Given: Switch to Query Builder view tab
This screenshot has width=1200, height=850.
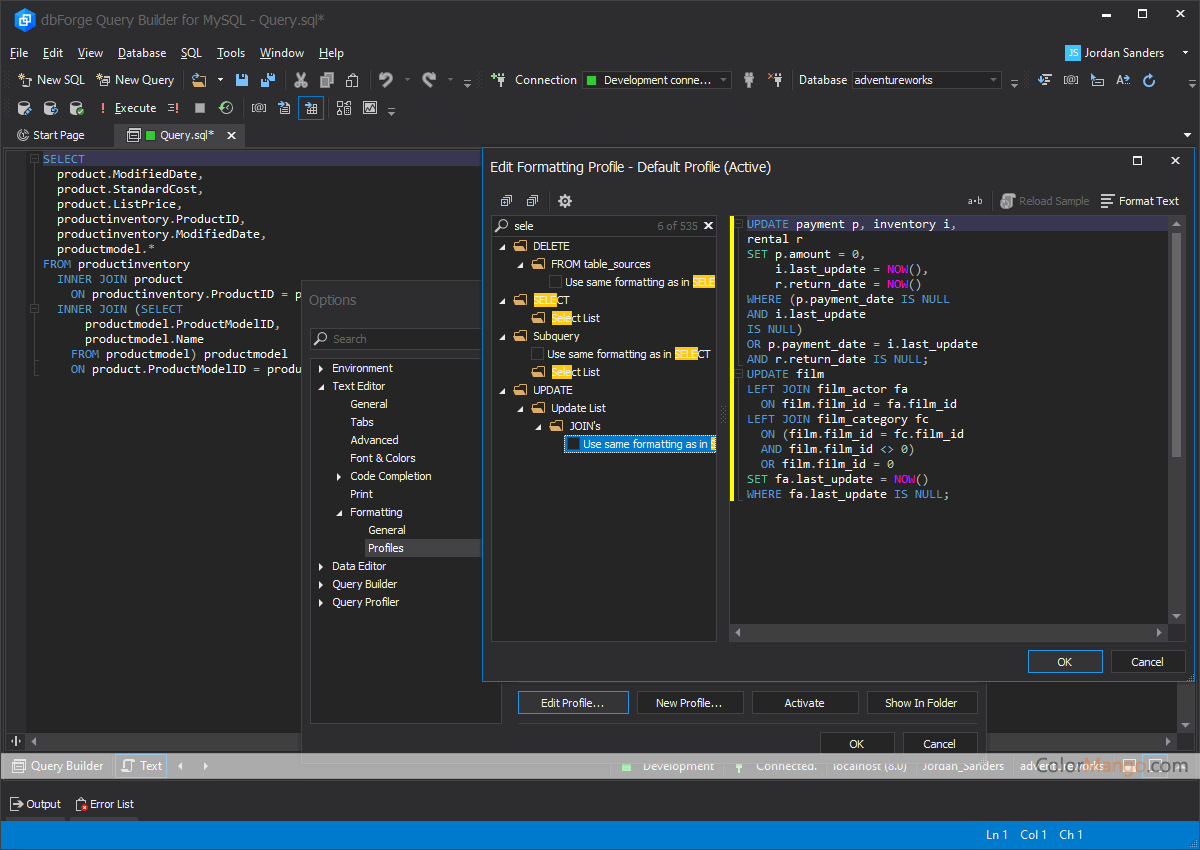Looking at the screenshot, I should (x=57, y=766).
